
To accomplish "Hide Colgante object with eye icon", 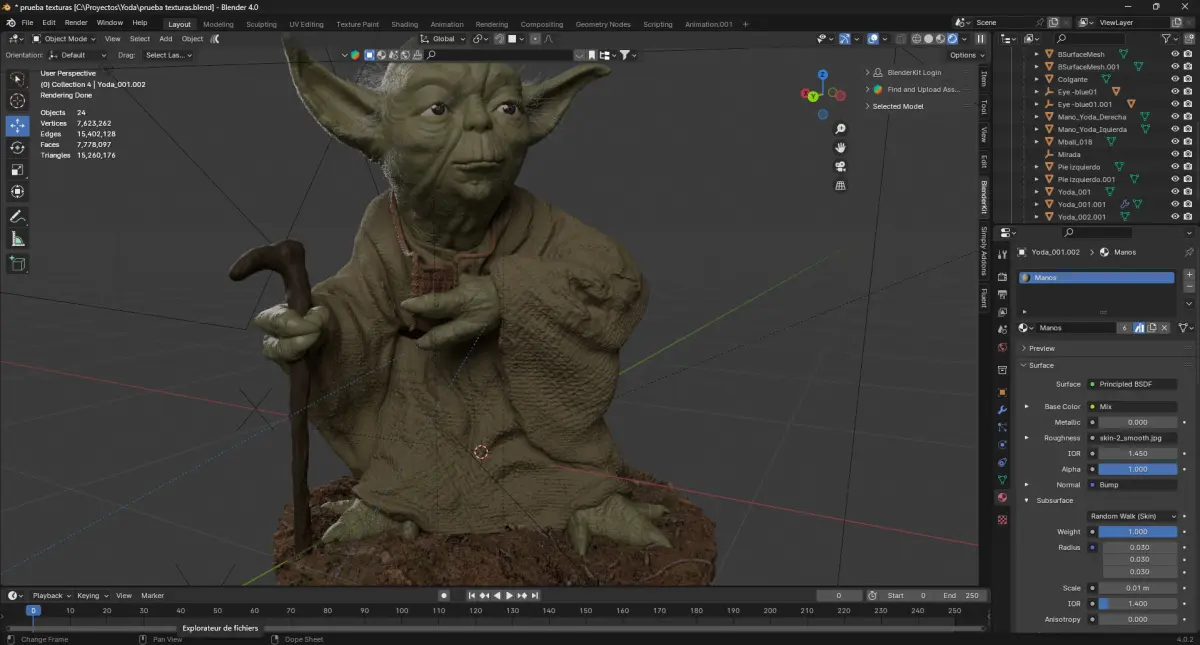I will (1175, 79).
